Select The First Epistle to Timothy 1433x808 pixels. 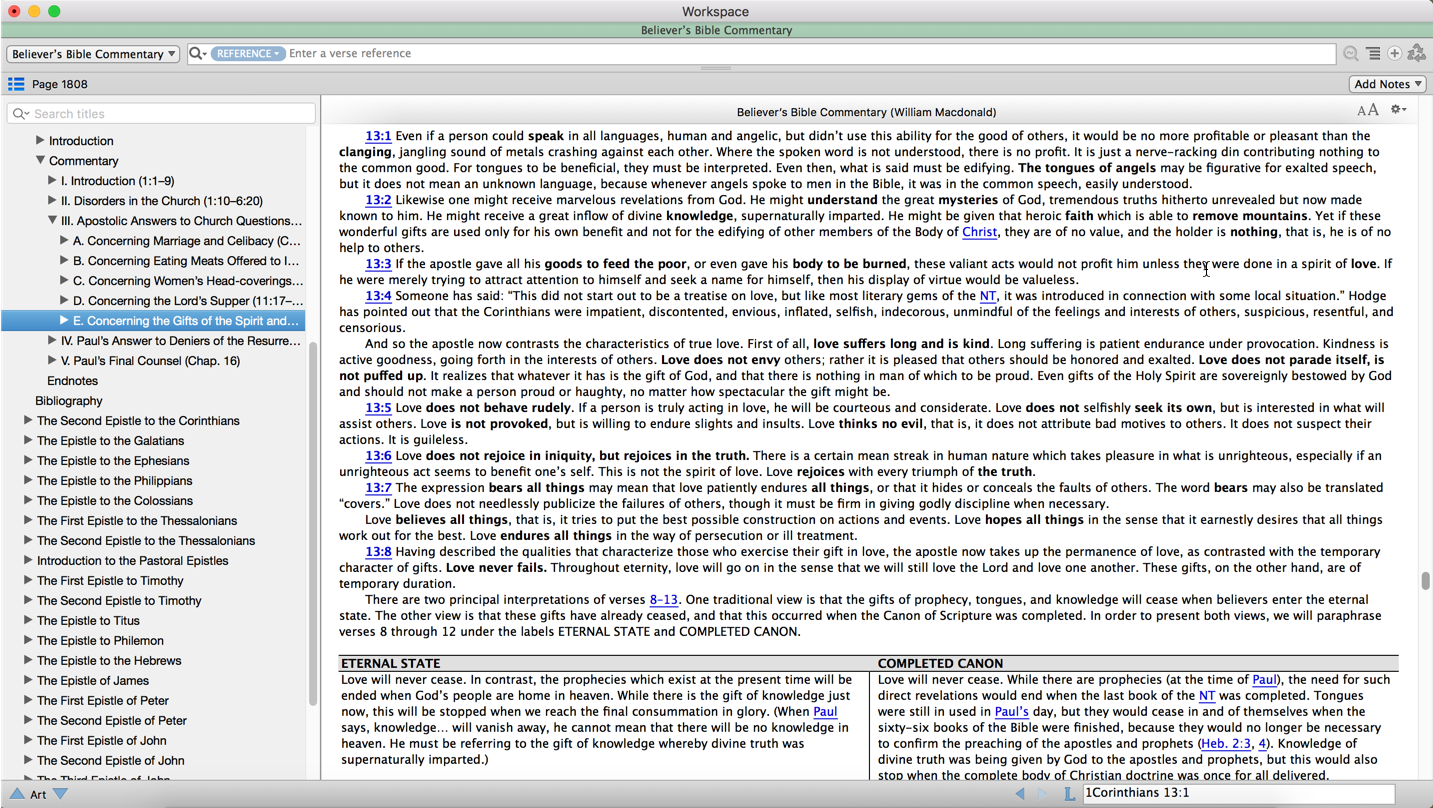click(110, 580)
